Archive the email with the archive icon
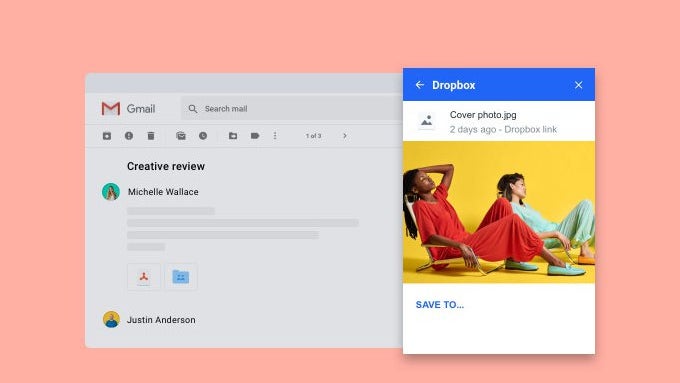680x383 pixels. pos(107,136)
